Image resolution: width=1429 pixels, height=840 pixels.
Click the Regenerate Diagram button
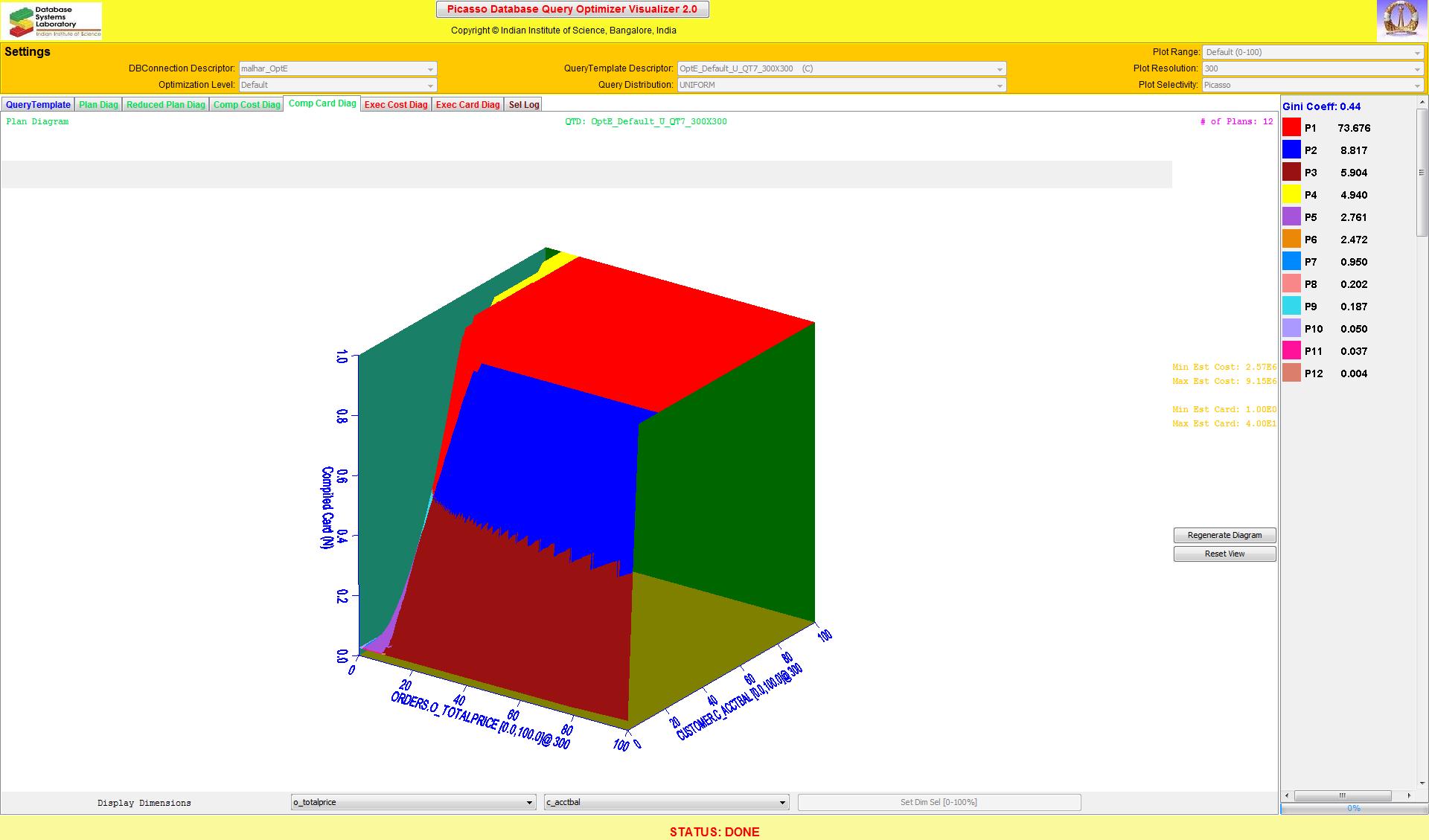(1224, 535)
